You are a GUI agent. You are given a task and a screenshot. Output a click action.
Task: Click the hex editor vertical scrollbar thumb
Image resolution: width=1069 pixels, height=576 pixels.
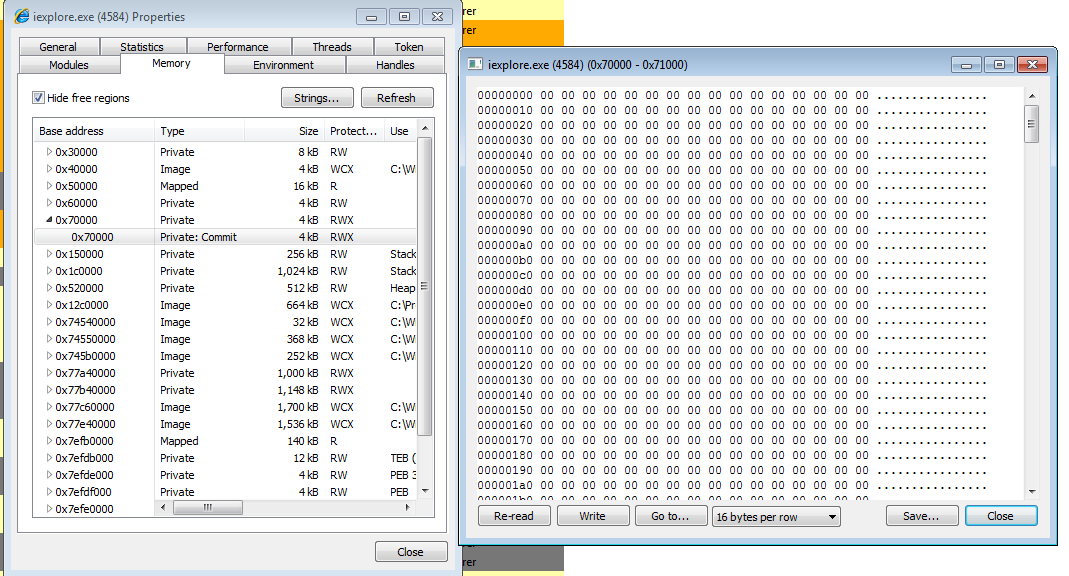[1032, 124]
